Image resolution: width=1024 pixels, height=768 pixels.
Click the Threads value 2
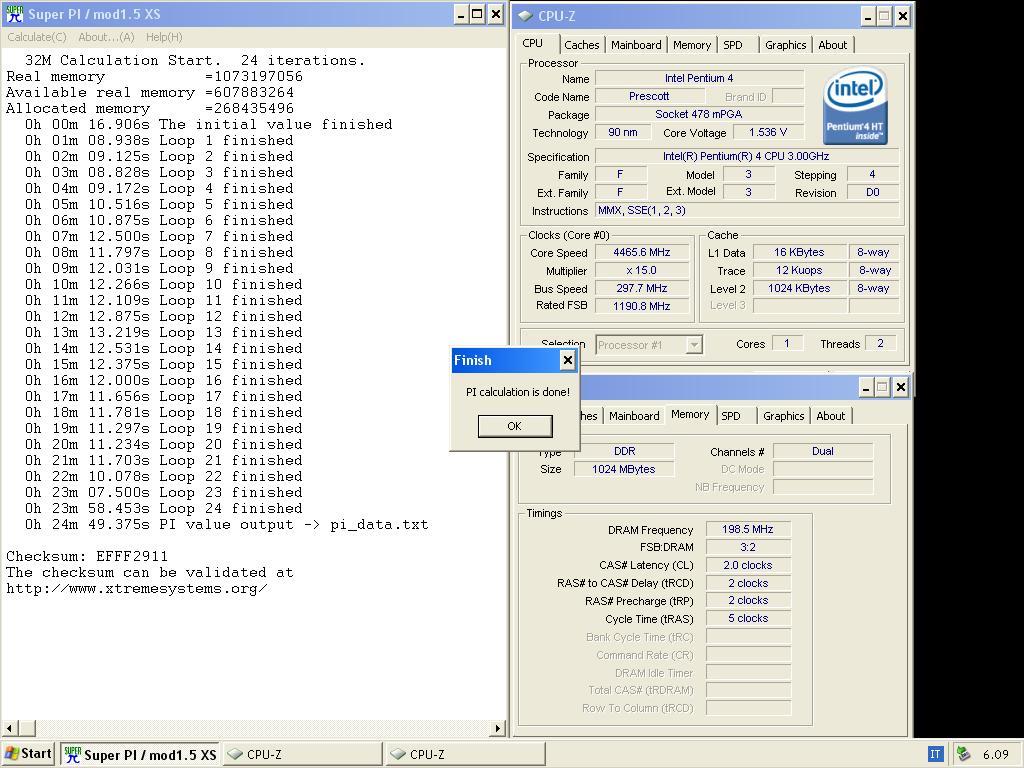click(x=880, y=344)
